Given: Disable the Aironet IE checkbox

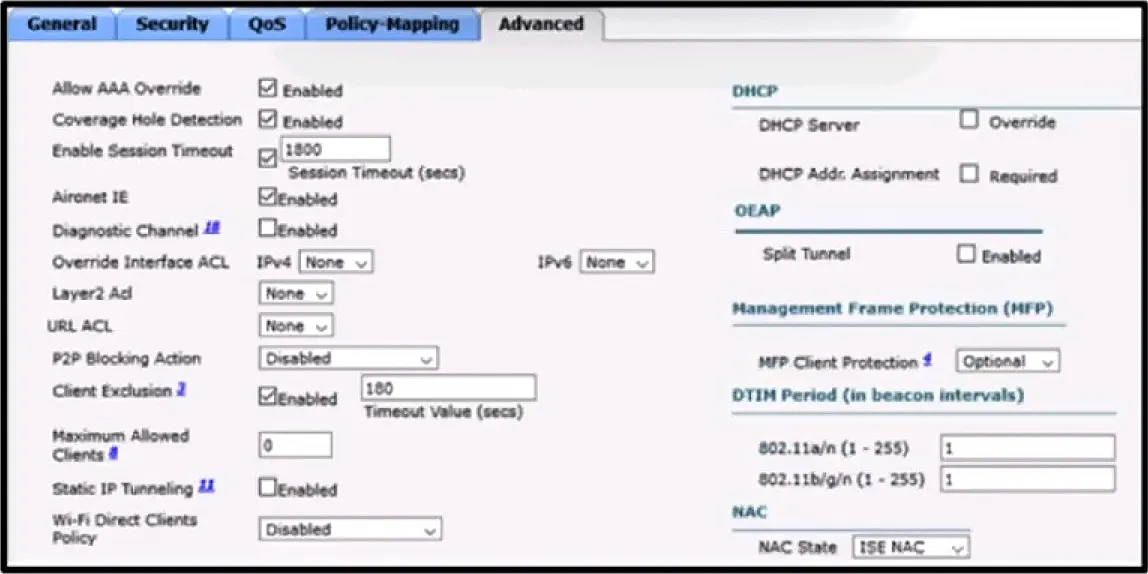Looking at the screenshot, I should (x=267, y=197).
